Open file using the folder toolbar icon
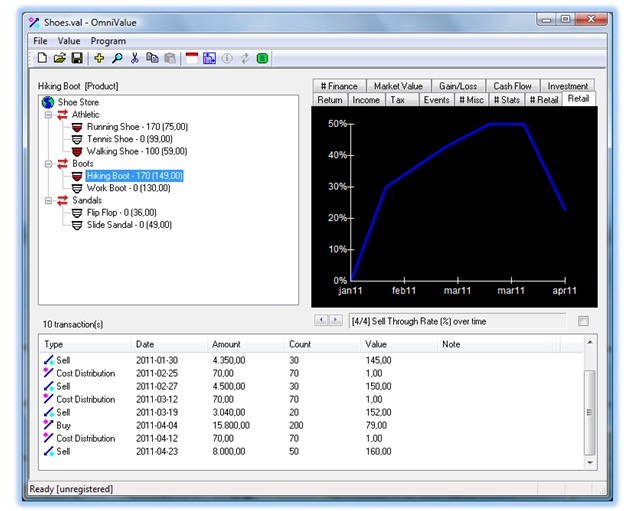Image resolution: width=628 pixels, height=511 pixels. coord(59,58)
